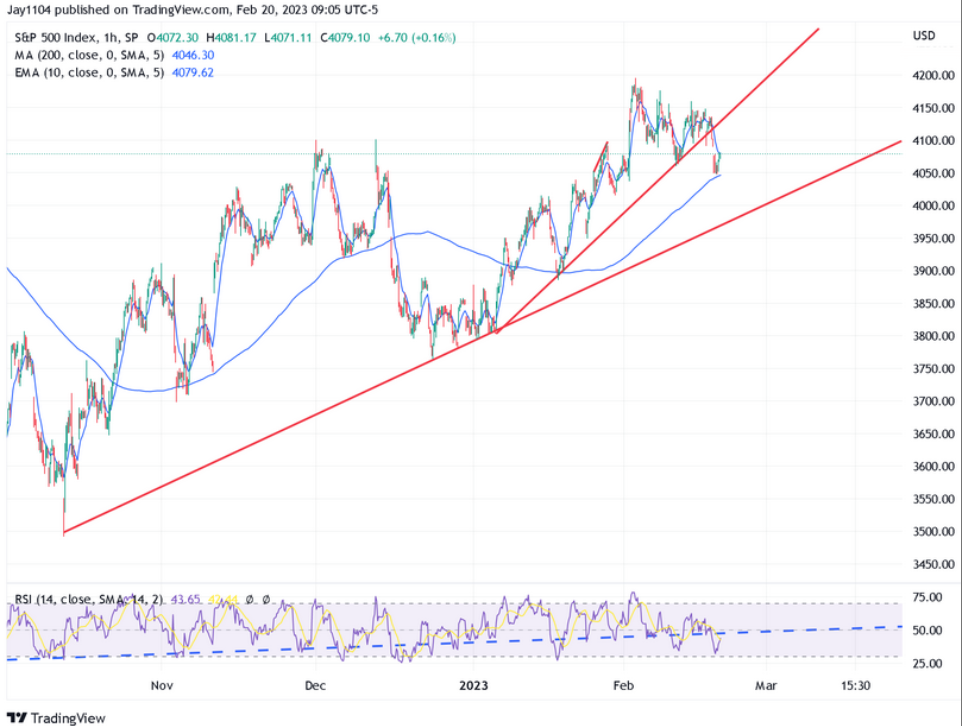The height and width of the screenshot is (726, 962).
Task: Click the 4000.00 price axis label
Action: (934, 206)
